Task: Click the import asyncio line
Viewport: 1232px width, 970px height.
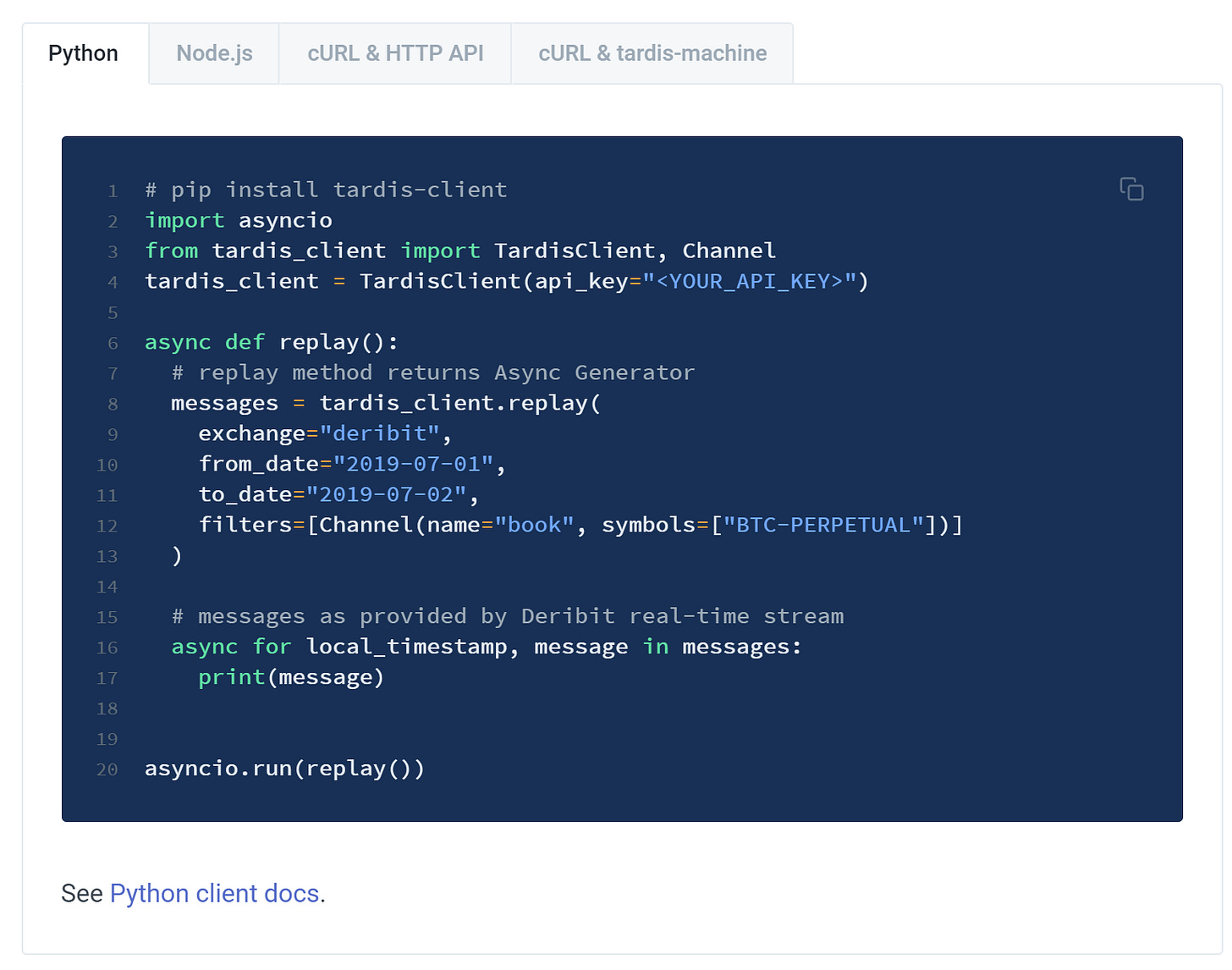Action: click(239, 220)
